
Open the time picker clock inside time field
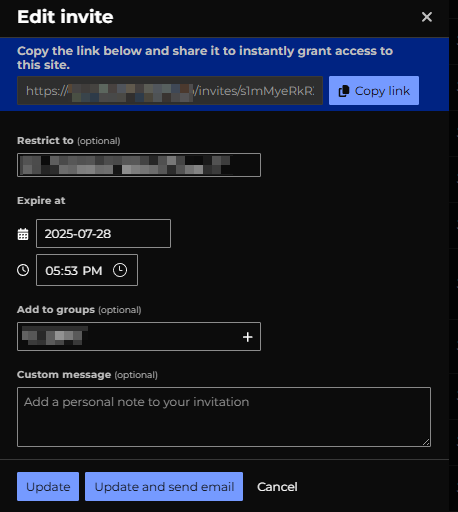[x=120, y=270]
